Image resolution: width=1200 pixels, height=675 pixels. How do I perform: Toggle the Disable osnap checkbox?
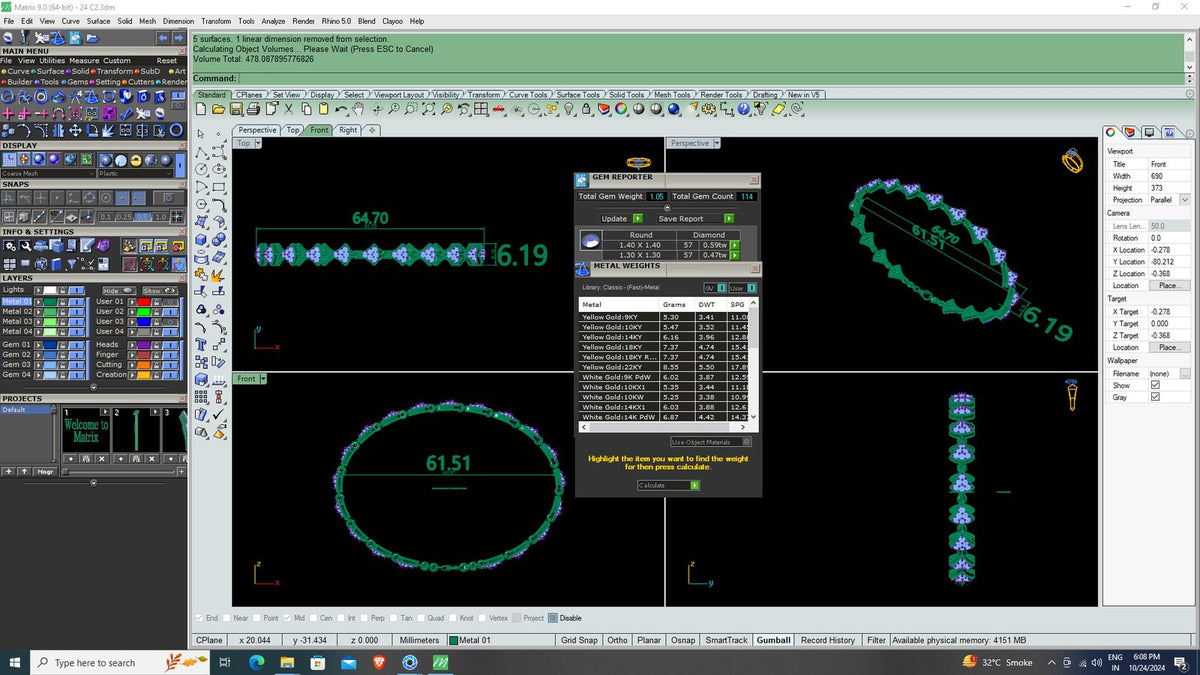tap(553, 618)
